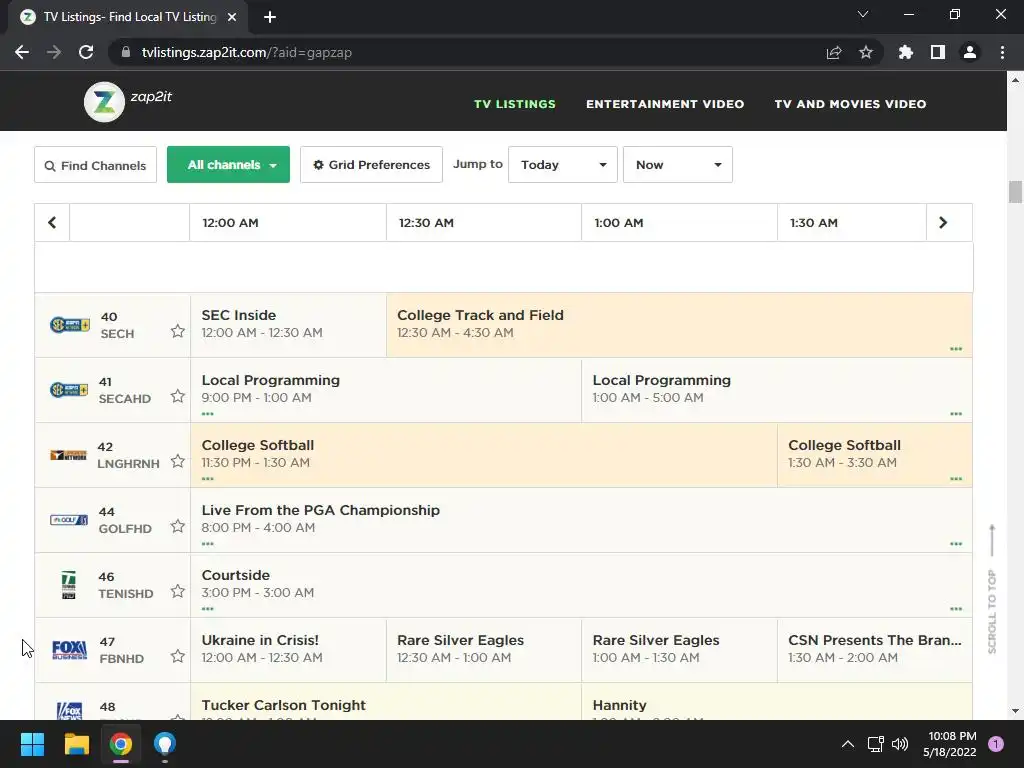Open the Entertainment Video nav item
This screenshot has height=768, width=1024.
pos(665,104)
